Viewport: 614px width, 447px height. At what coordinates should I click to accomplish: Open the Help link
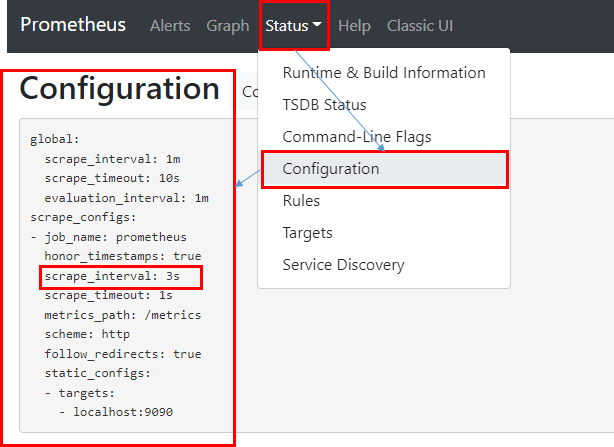tap(354, 26)
